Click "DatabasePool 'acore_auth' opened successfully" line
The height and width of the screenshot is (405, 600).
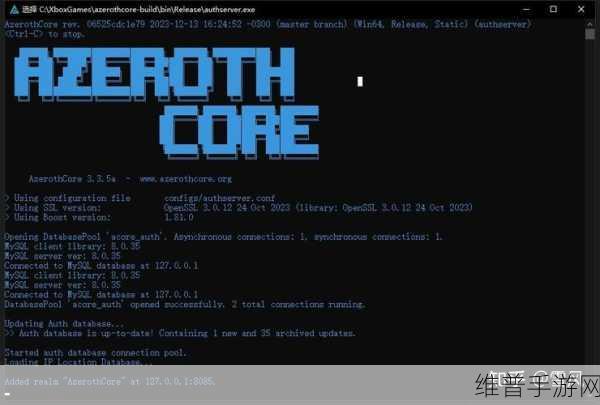[x=185, y=304]
